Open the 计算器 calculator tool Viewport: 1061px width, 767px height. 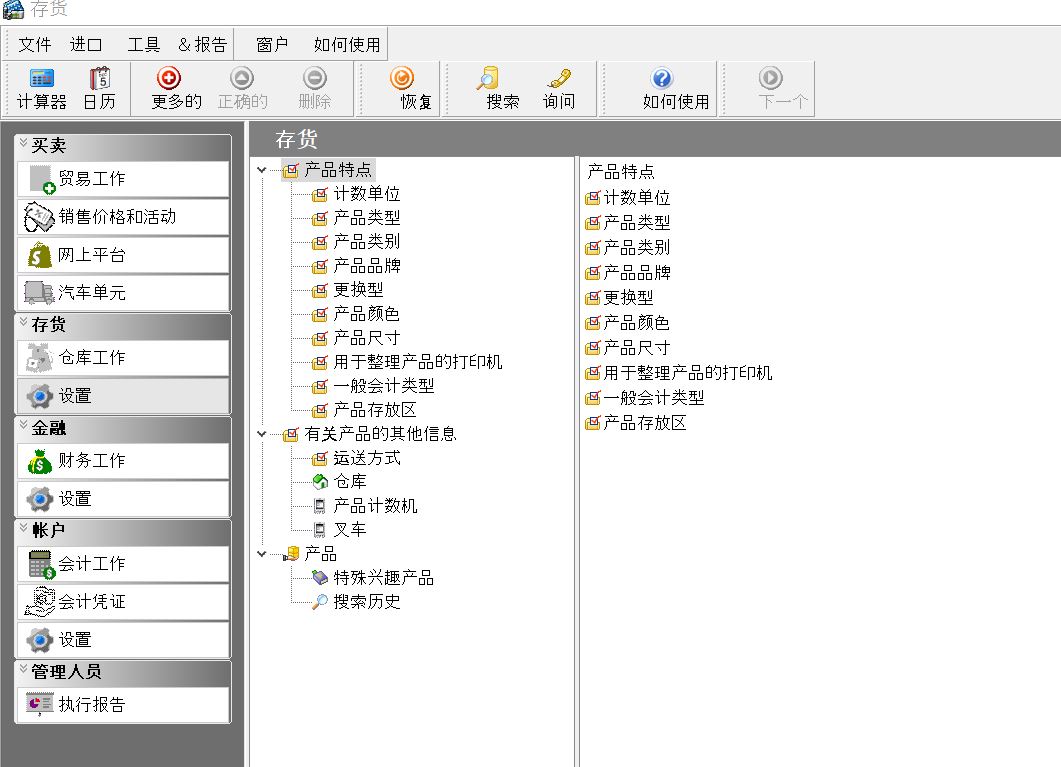click(41, 88)
